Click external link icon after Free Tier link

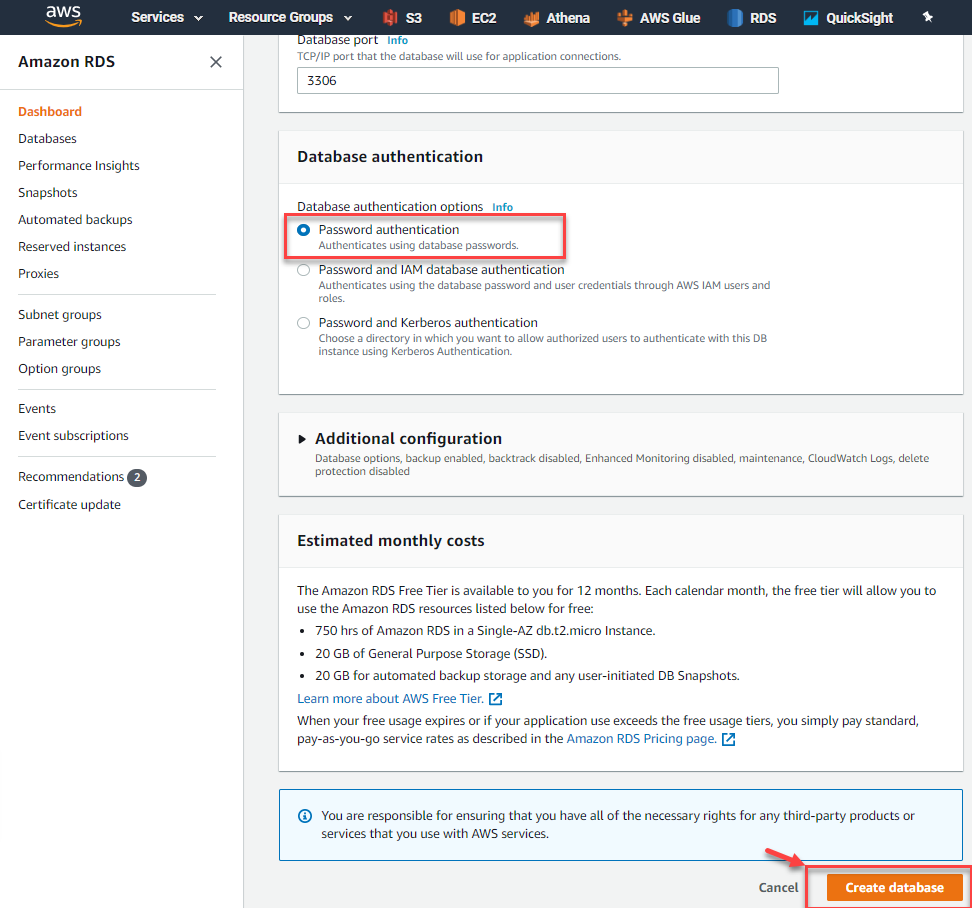click(x=495, y=699)
